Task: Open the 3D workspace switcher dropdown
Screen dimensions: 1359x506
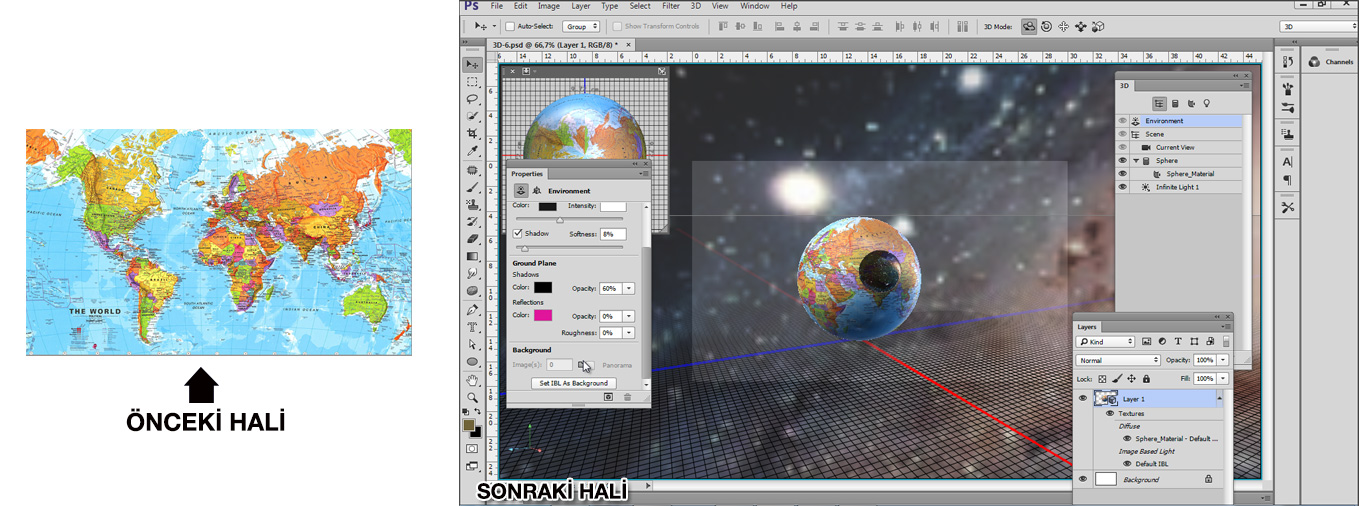Action: [x=1318, y=27]
